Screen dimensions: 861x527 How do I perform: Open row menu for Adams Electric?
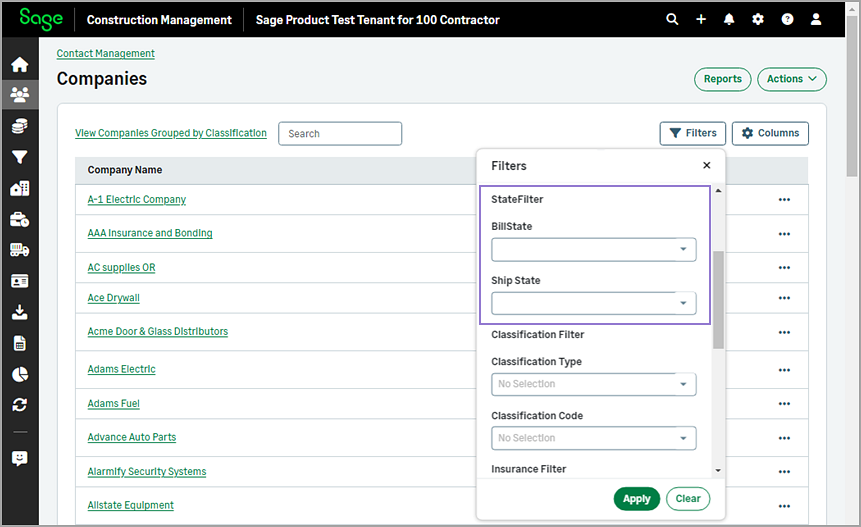[784, 370]
